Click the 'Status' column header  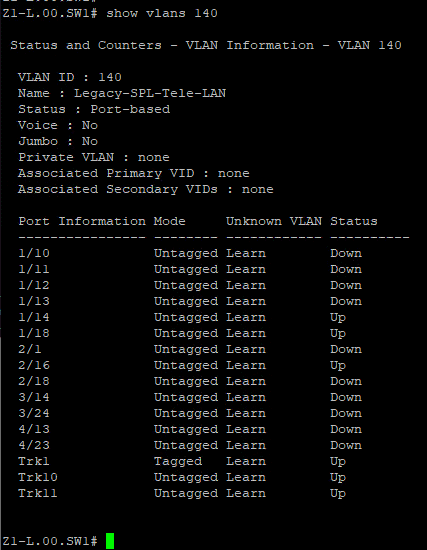click(x=354, y=221)
